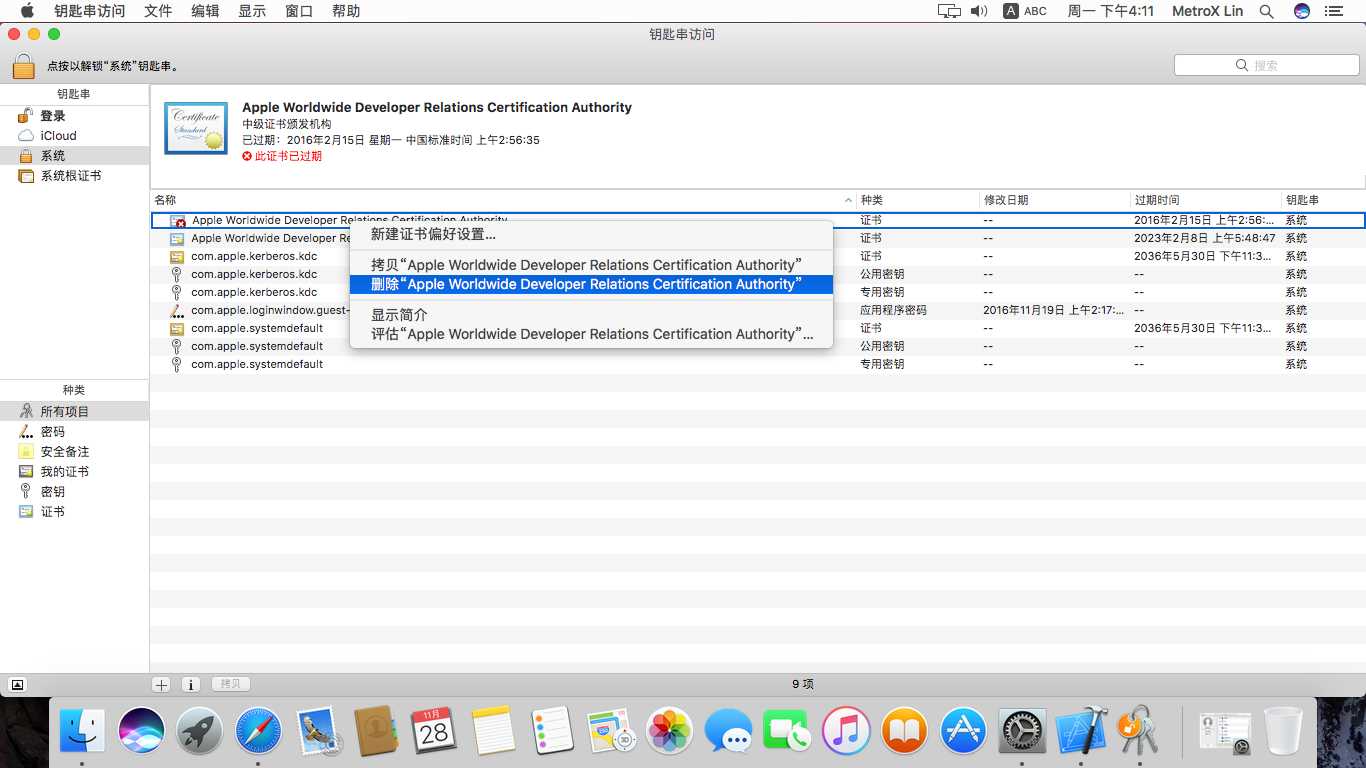Open the Trash in the Dock
The image size is (1366, 768).
[1283, 731]
